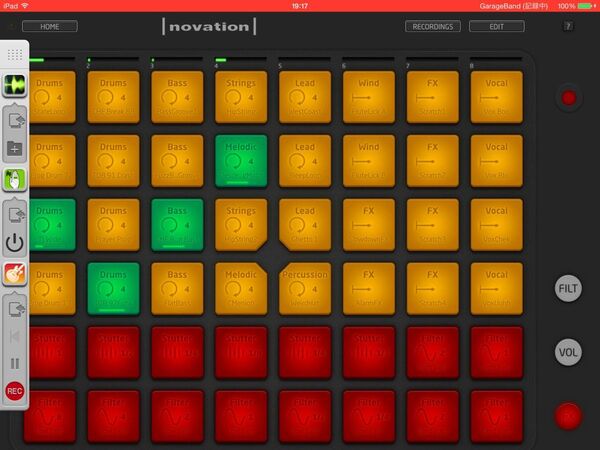
Task: Tap switch-to-app icon below GarageBand icon
Action: pyautogui.click(x=15, y=309)
